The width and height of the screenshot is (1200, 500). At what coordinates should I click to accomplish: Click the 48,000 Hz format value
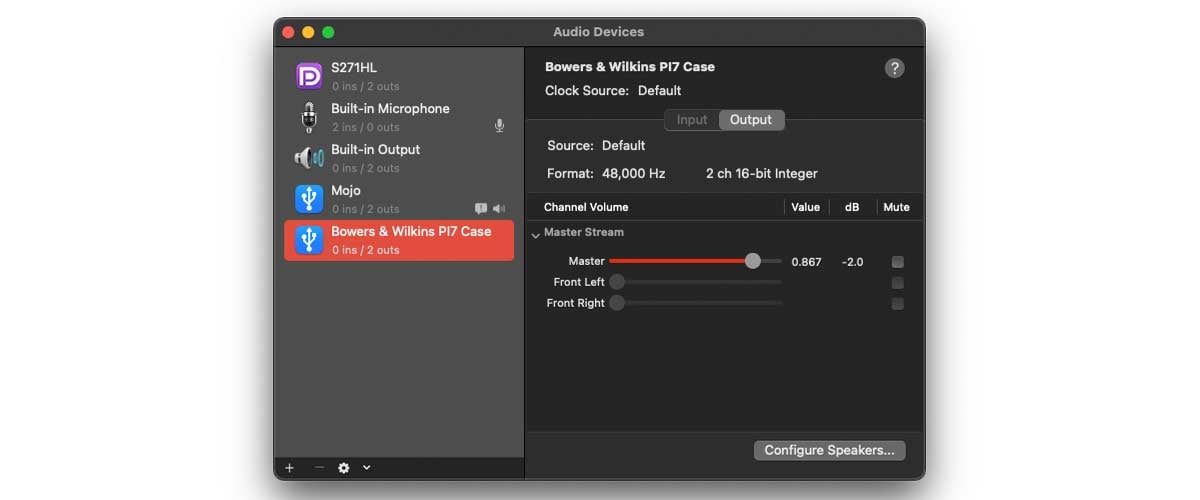tap(633, 174)
